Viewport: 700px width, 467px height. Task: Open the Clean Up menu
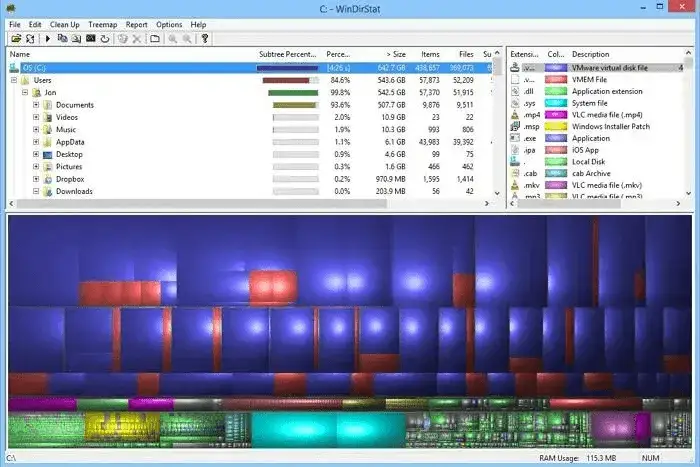click(65, 25)
